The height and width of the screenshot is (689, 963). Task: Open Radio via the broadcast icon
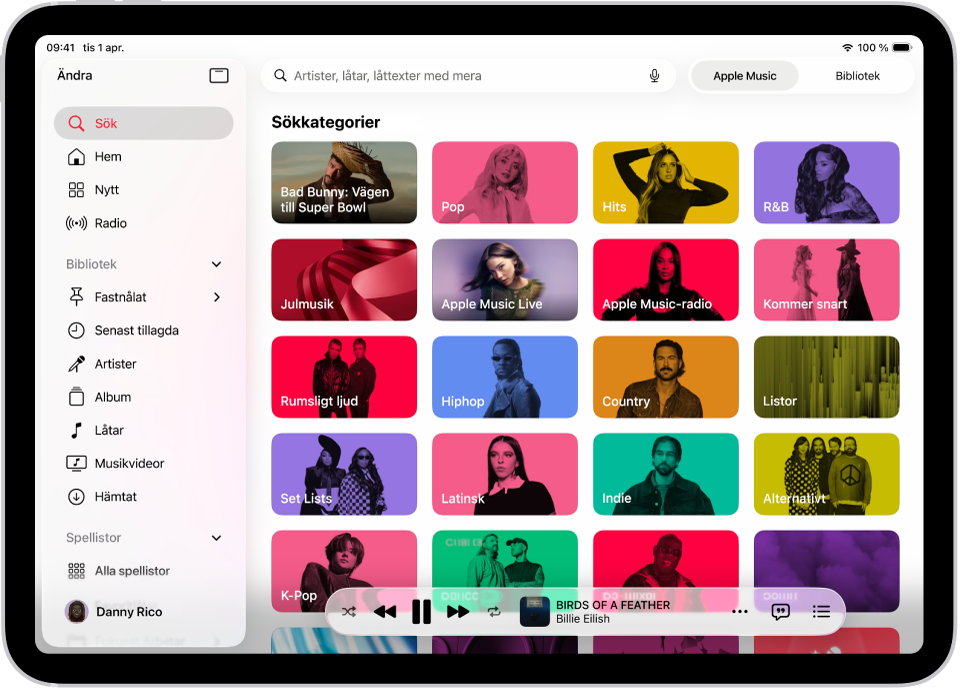[76, 223]
